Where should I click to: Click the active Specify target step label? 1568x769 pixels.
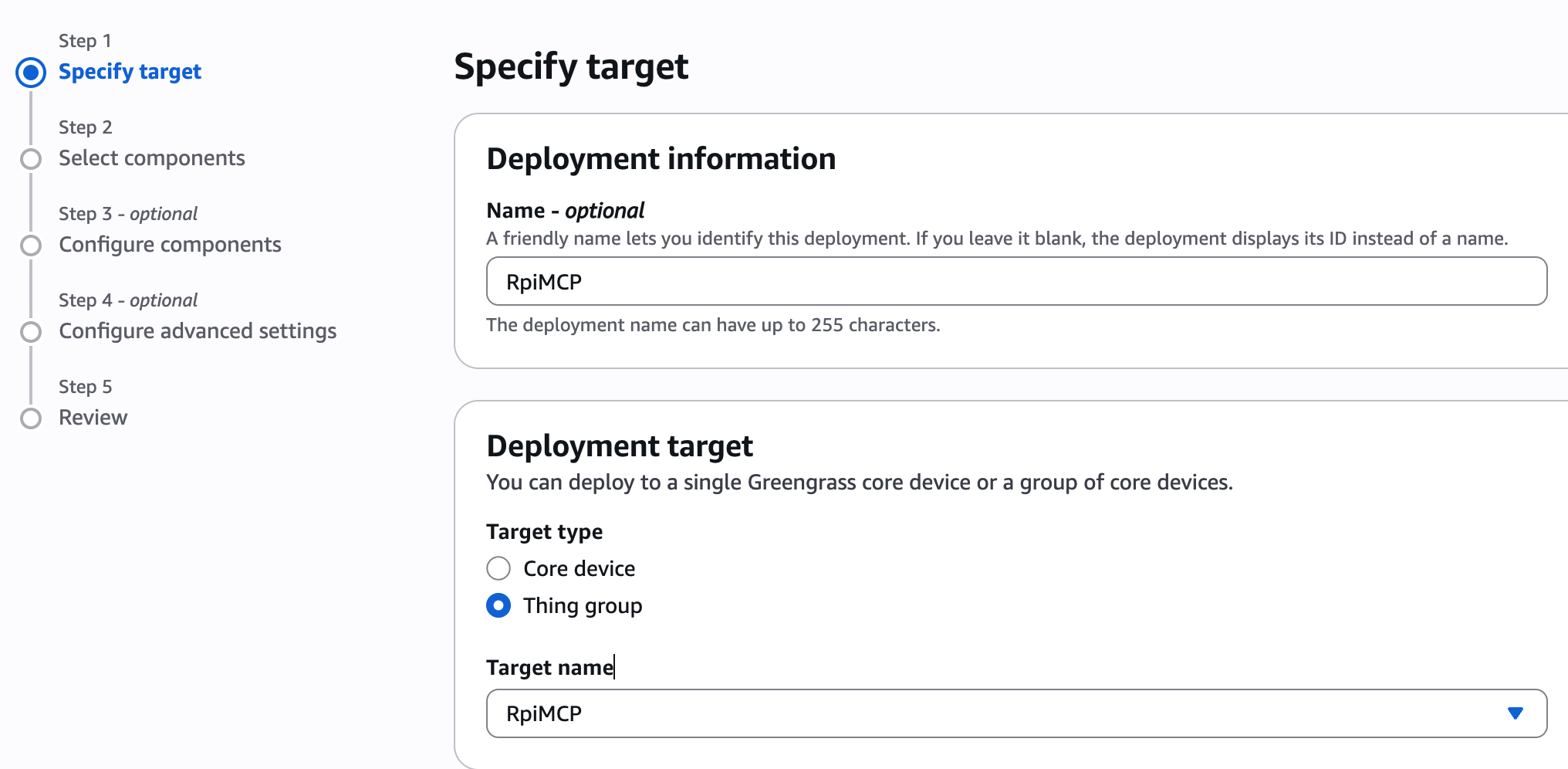130,72
